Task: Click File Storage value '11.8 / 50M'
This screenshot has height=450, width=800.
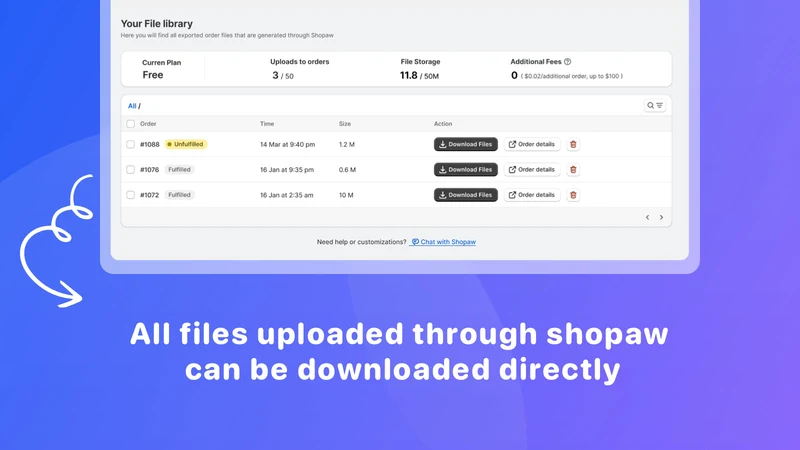Action: pyautogui.click(x=419, y=76)
